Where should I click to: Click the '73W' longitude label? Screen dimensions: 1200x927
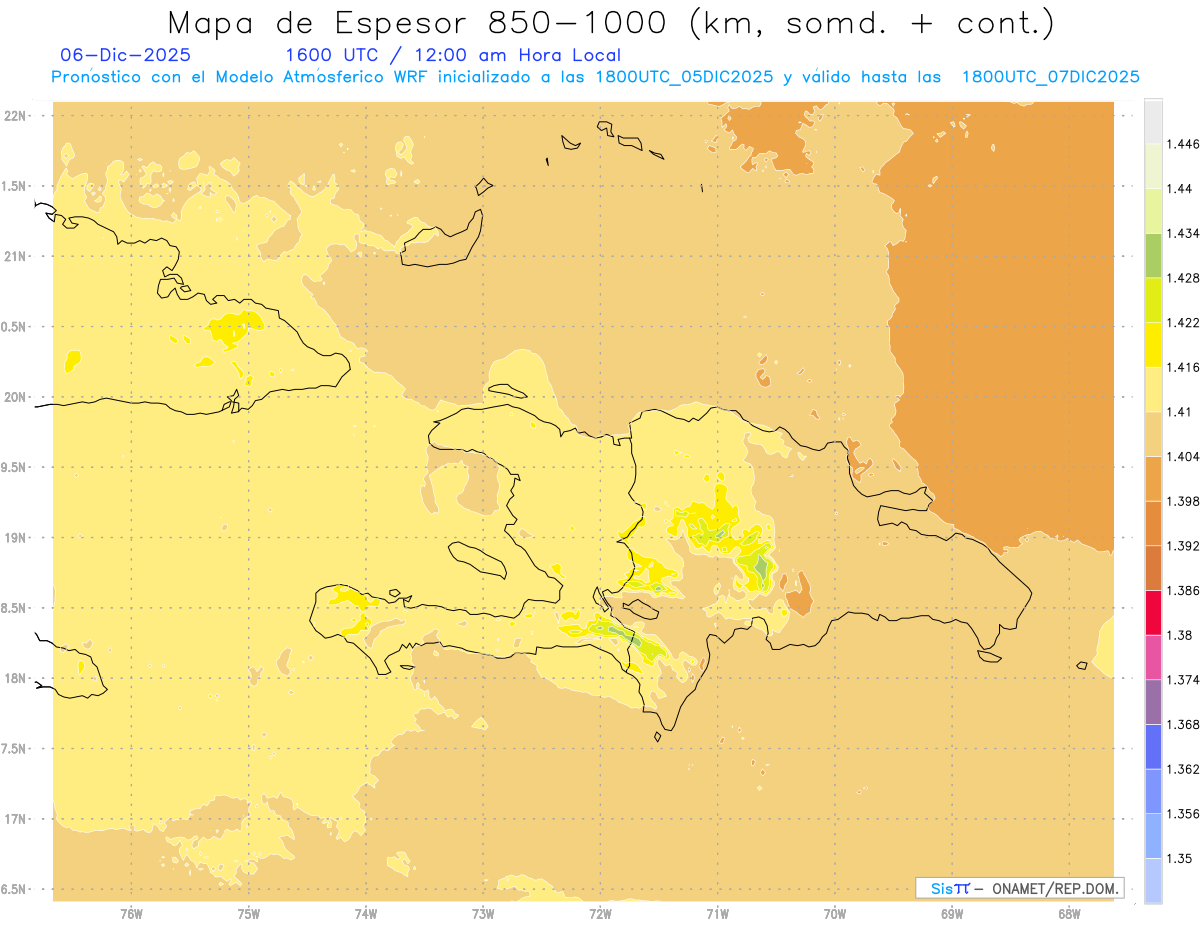click(483, 913)
